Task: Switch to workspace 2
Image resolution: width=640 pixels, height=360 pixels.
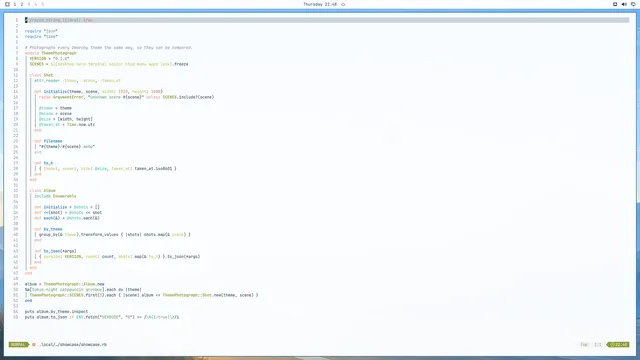Action: coord(22,4)
